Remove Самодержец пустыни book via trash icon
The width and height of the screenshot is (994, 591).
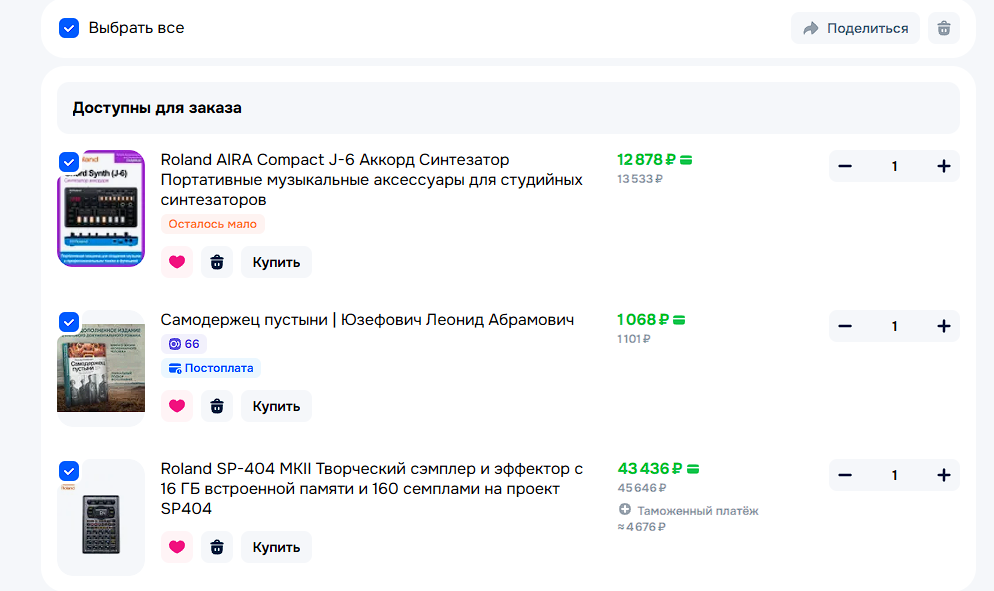coord(217,406)
